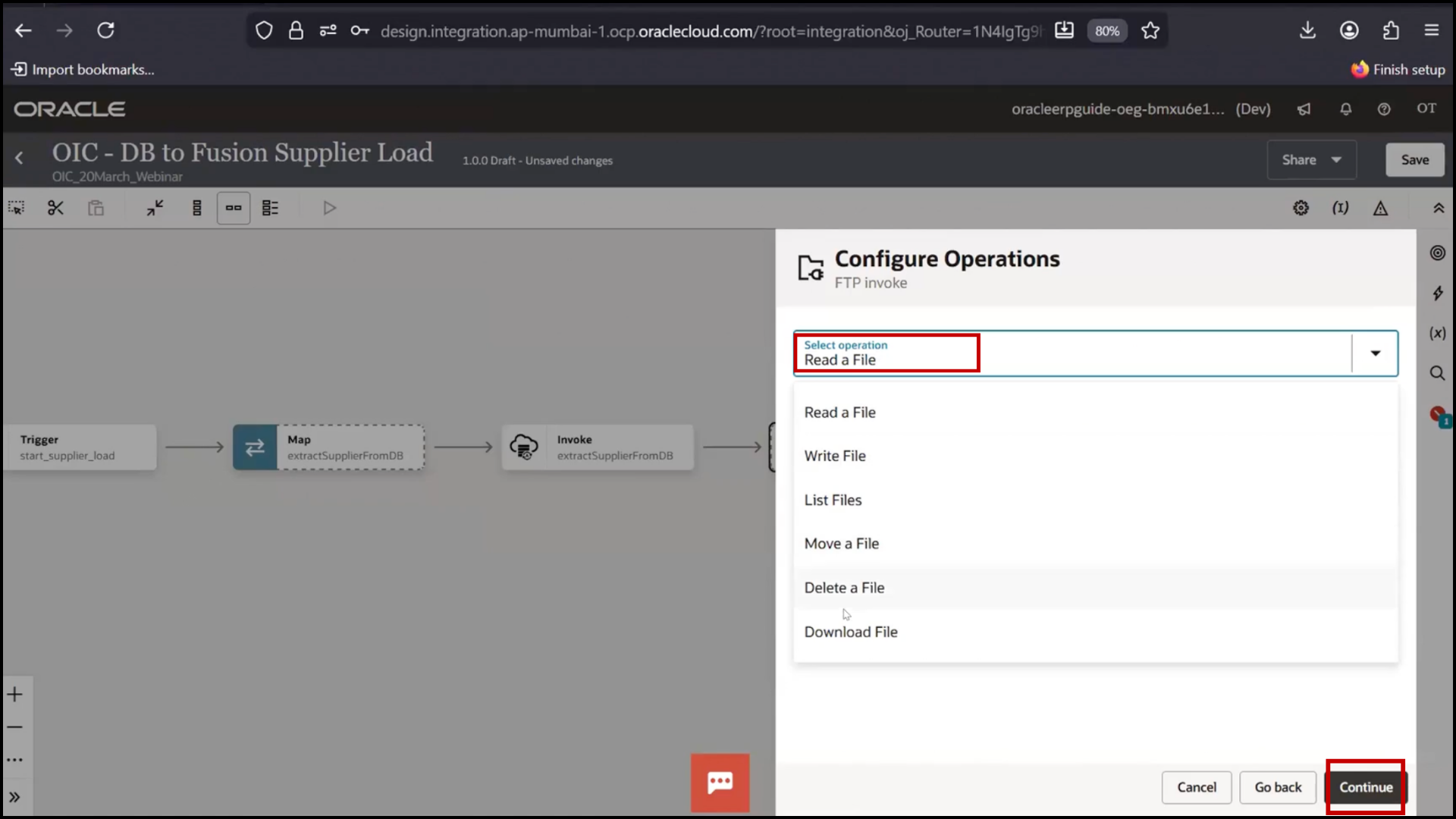The image size is (1456, 819).
Task: Collapse the toolbar with double chevron up
Action: [1439, 208]
